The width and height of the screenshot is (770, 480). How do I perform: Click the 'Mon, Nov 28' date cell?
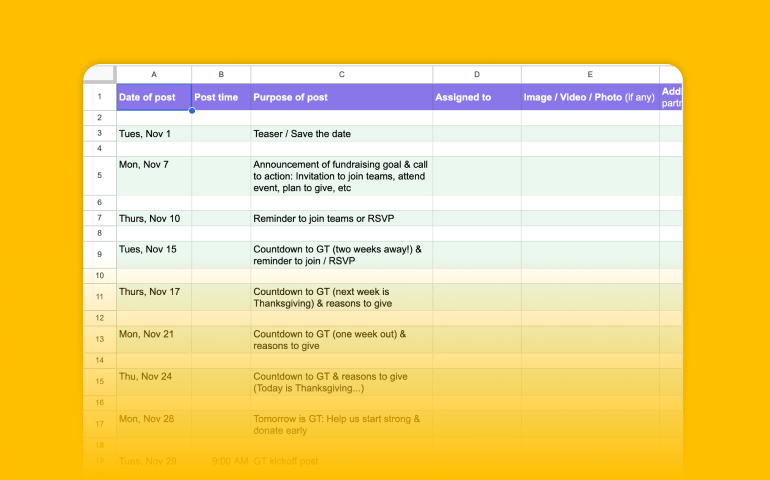click(154, 424)
